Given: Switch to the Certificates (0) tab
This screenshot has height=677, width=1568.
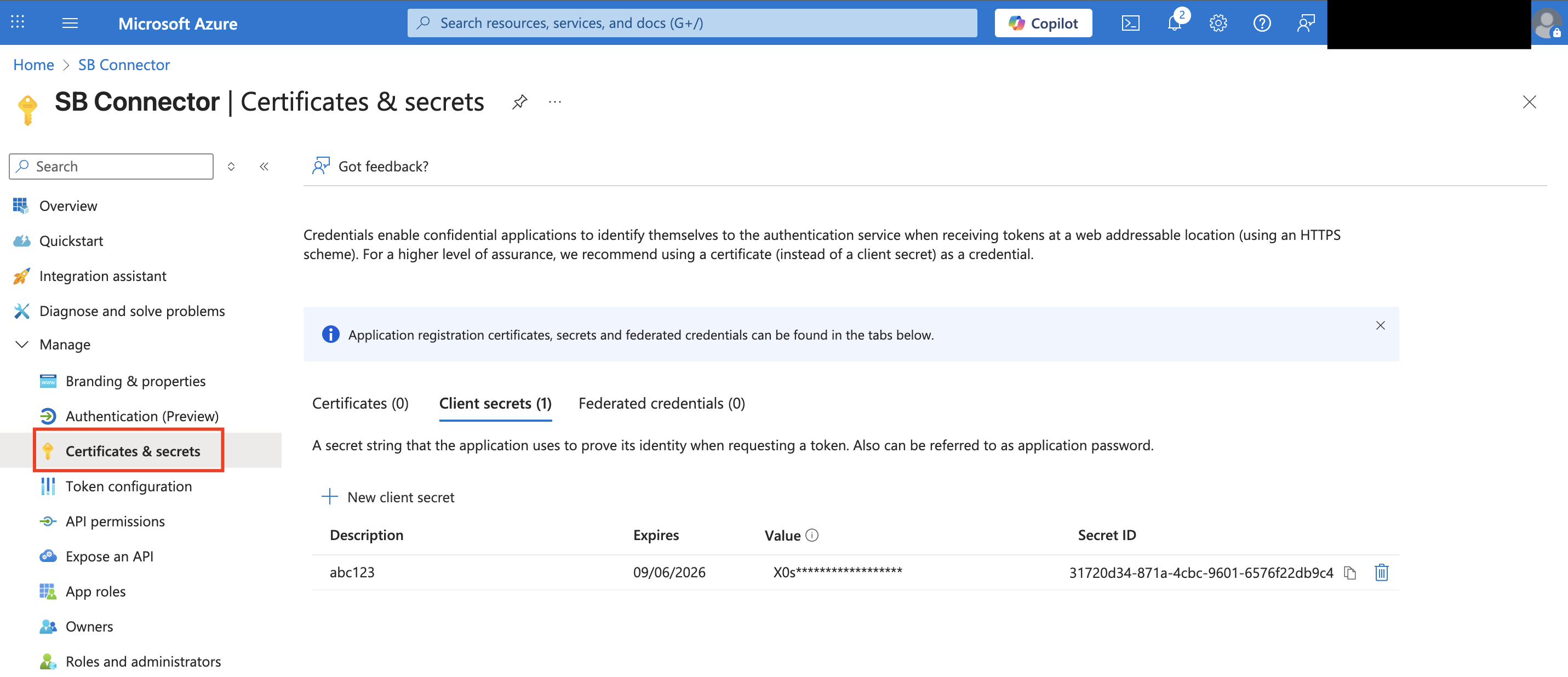Looking at the screenshot, I should coord(360,404).
